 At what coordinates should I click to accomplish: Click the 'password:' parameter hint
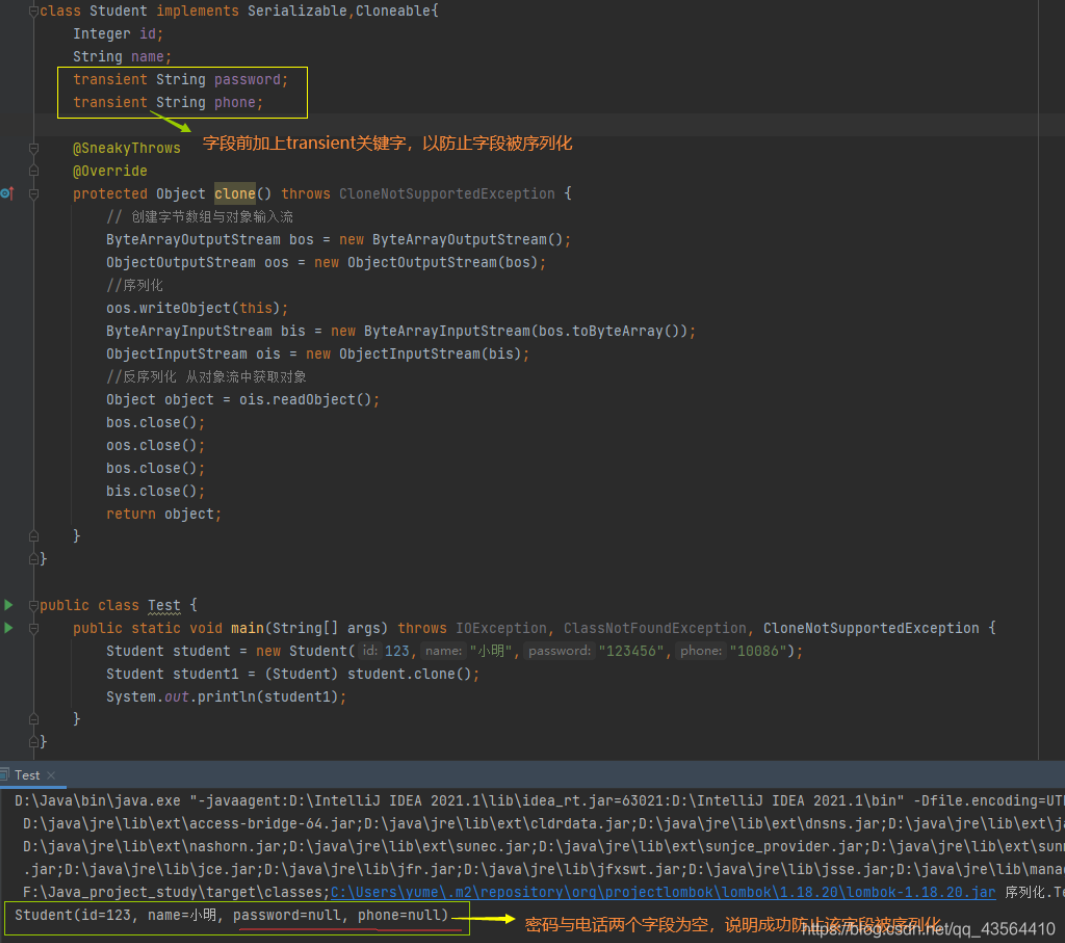559,651
